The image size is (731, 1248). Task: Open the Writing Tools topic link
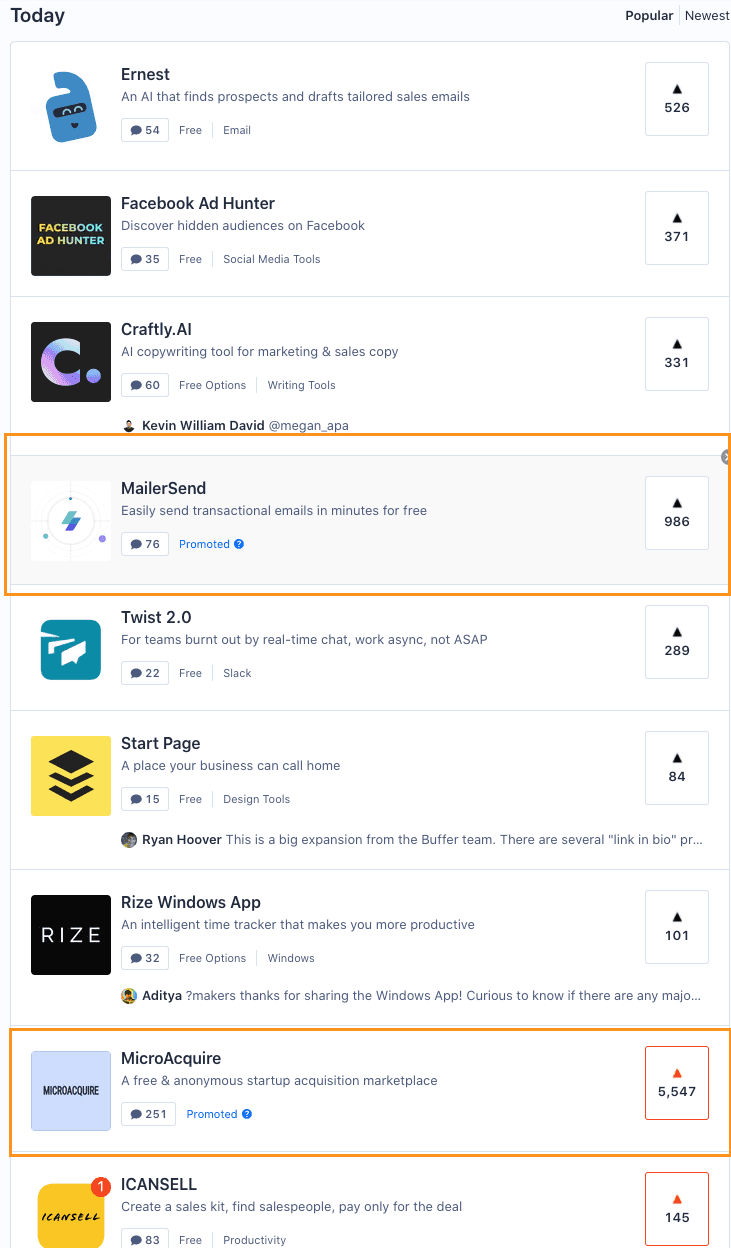click(302, 385)
